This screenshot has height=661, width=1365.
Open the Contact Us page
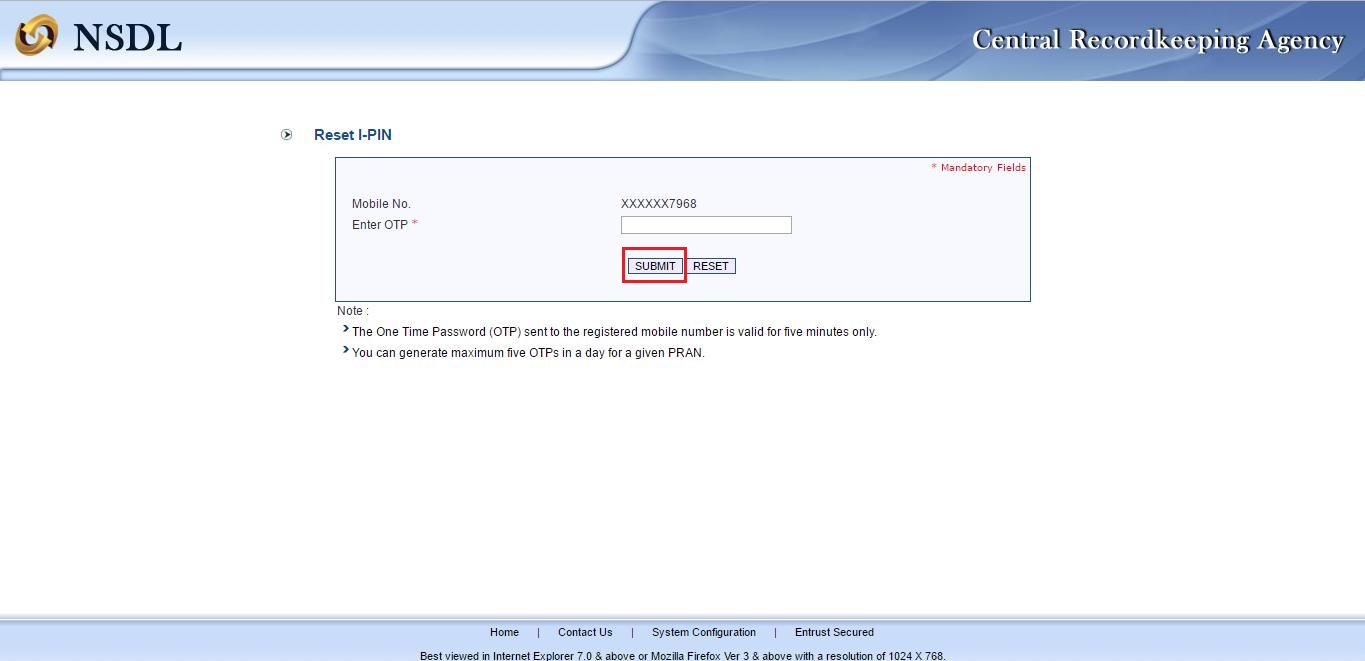coord(585,632)
